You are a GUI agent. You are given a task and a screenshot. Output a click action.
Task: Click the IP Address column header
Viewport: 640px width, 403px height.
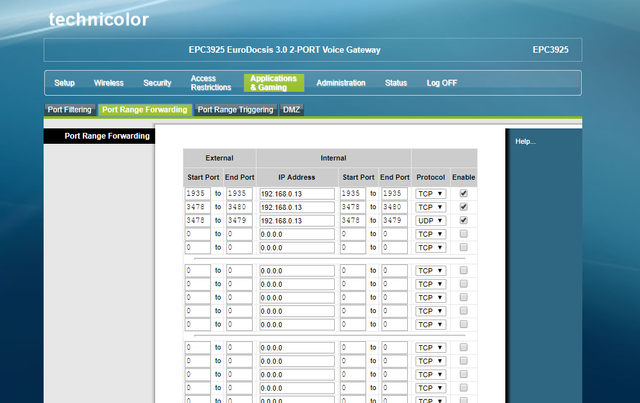pos(297,177)
